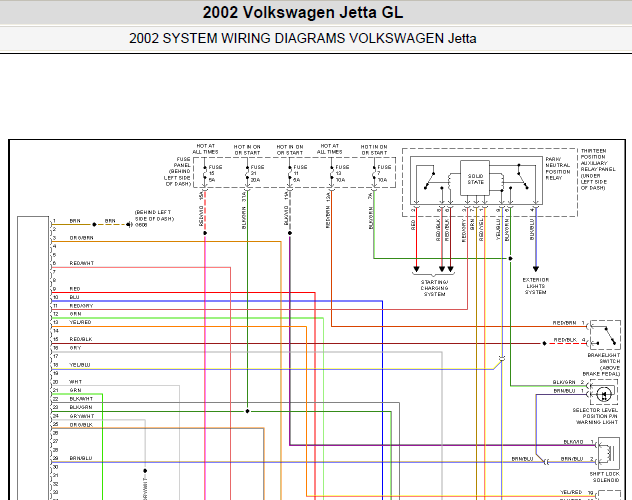Click the GRY label at pin 16
This screenshot has height=500, width=632.
tap(75, 348)
